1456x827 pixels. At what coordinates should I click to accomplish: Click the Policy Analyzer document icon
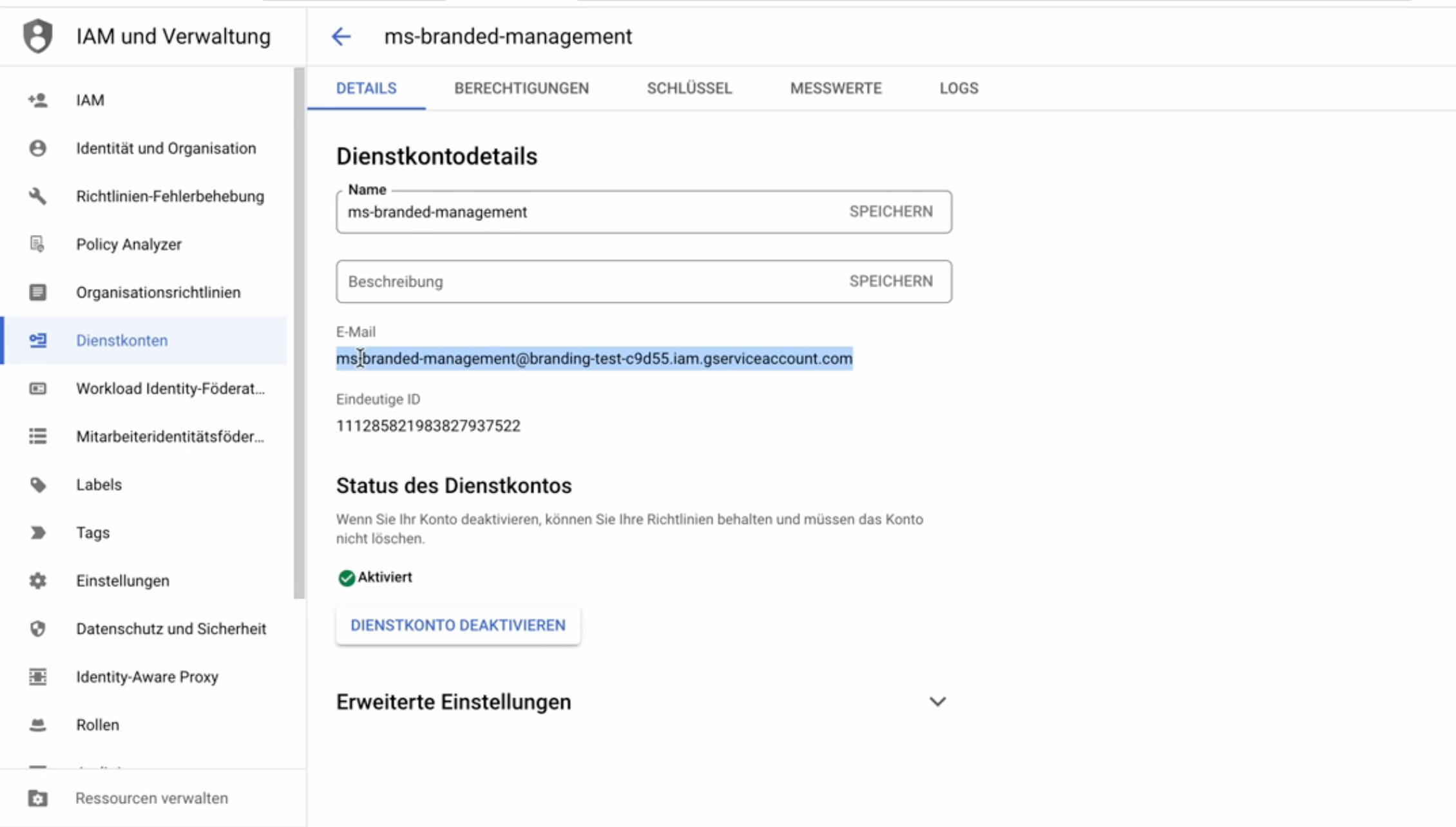(x=37, y=244)
